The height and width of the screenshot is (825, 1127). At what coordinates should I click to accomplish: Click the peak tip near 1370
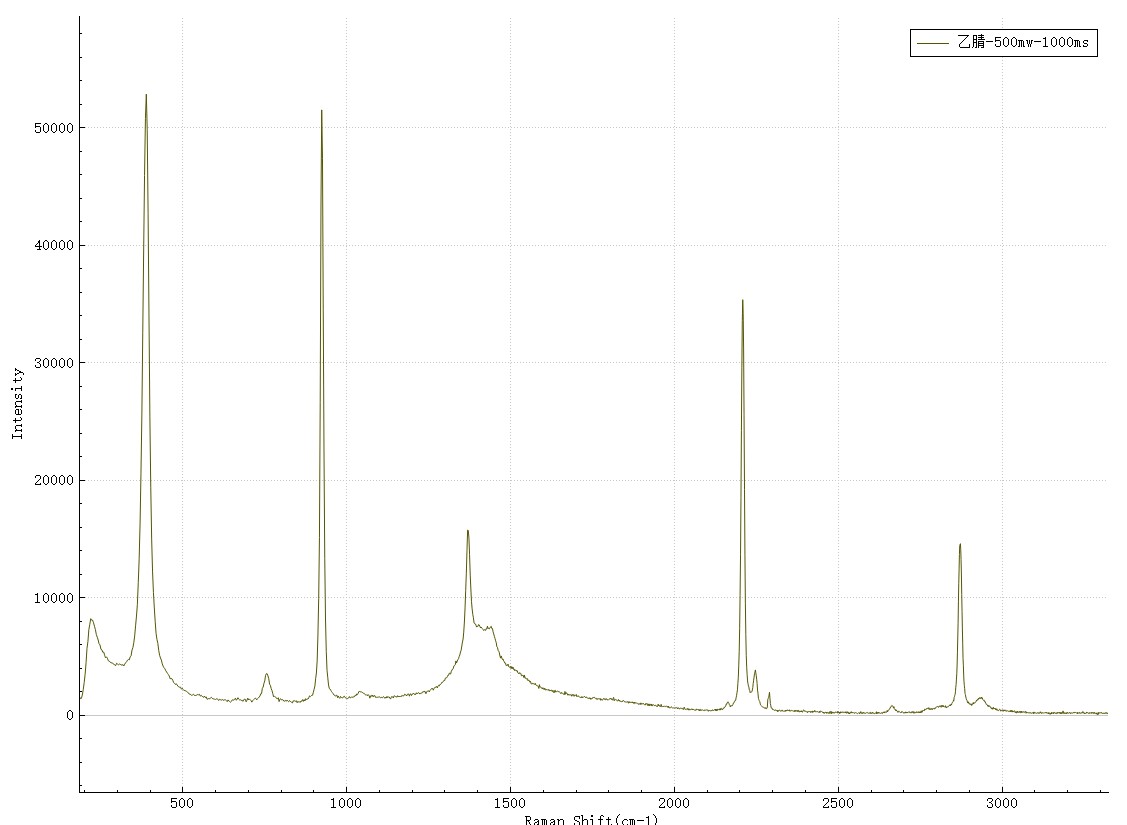(x=467, y=531)
